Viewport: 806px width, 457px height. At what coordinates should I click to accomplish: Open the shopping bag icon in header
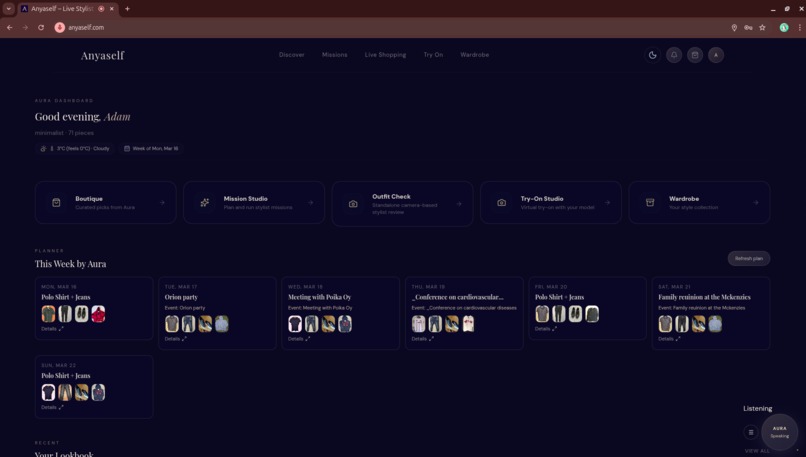pyautogui.click(x=695, y=55)
